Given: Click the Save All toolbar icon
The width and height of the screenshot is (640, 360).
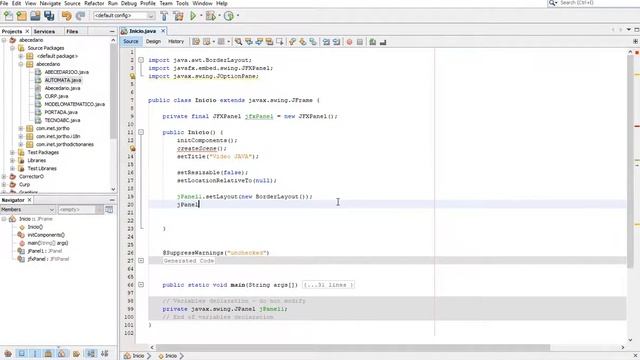Looking at the screenshot, I should point(49,16).
